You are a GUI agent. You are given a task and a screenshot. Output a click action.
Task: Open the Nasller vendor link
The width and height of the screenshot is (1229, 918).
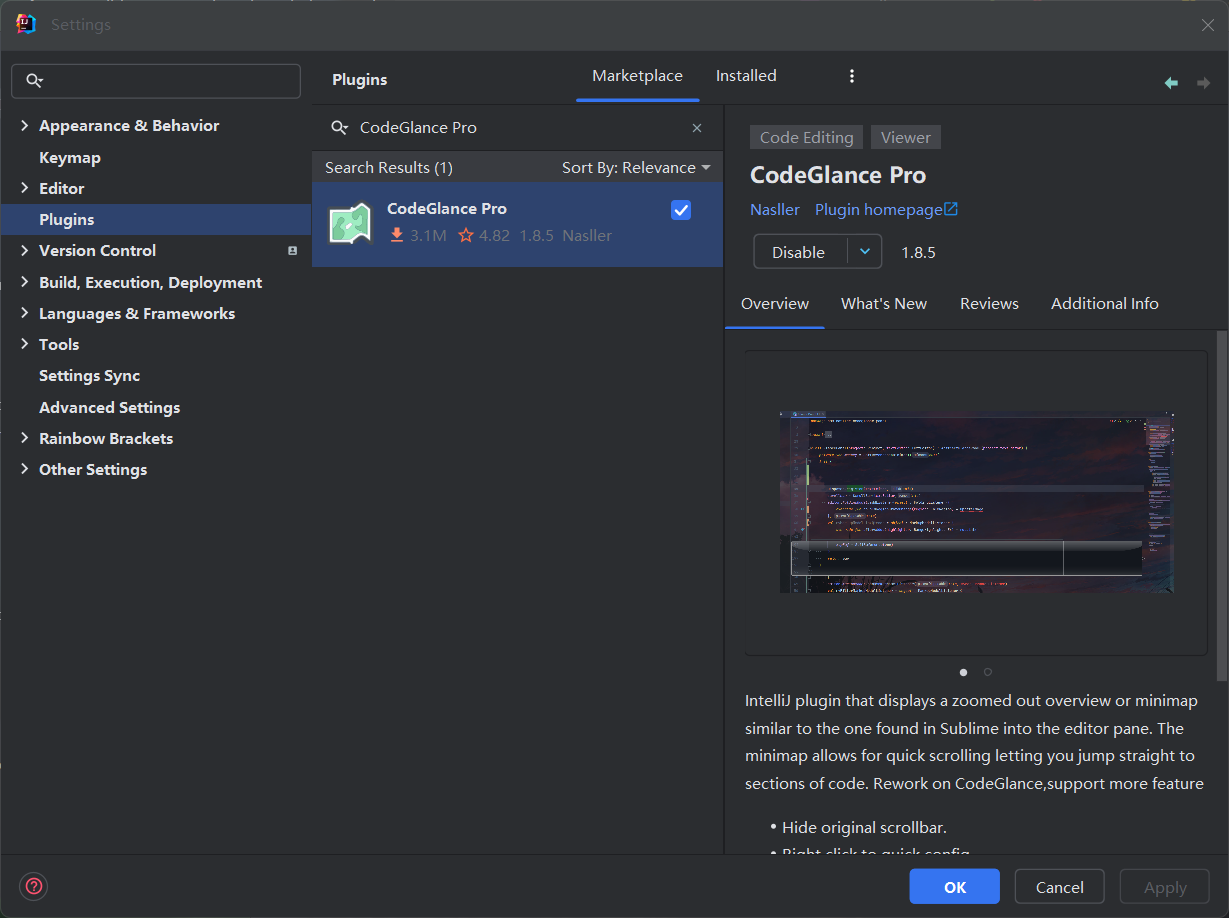click(x=775, y=210)
